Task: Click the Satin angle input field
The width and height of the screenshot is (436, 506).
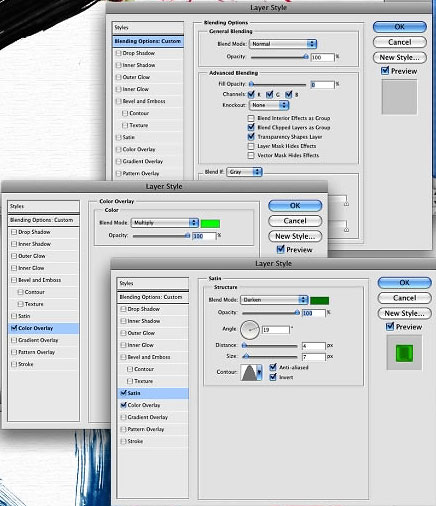Action: coord(276,330)
